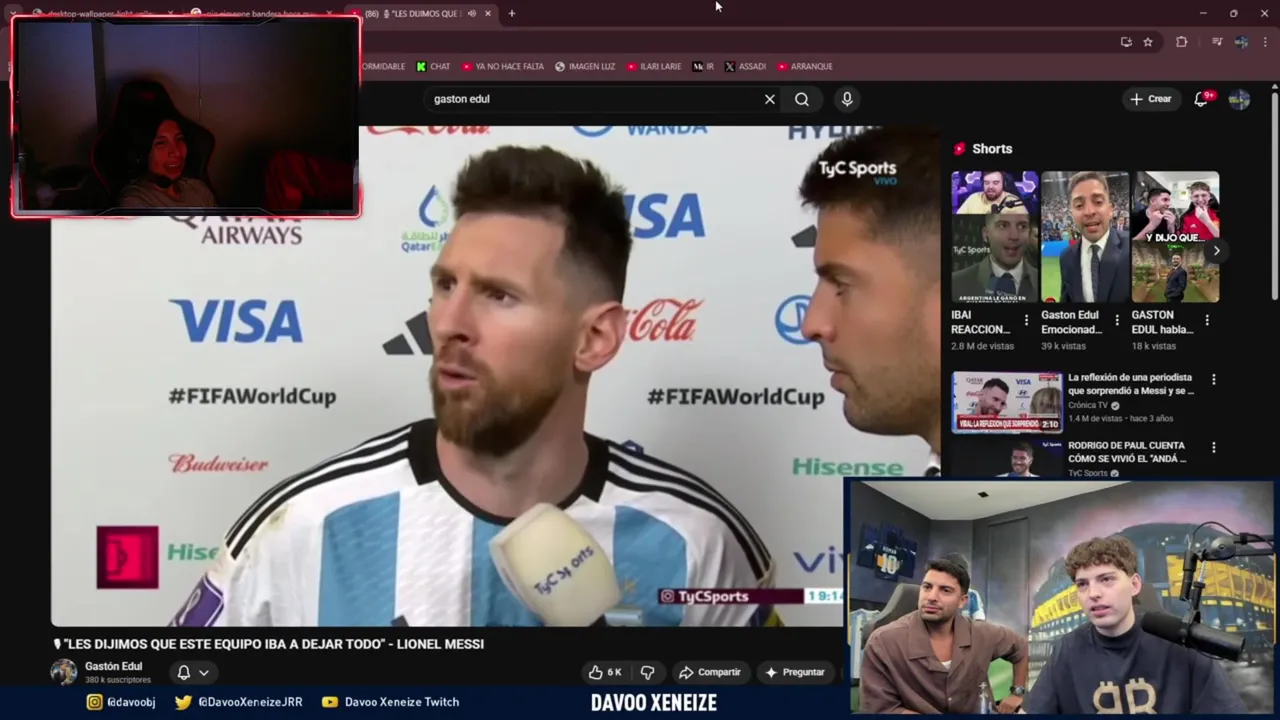Open the ASSADI bookmark
This screenshot has height=720, width=1280.
click(x=745, y=66)
